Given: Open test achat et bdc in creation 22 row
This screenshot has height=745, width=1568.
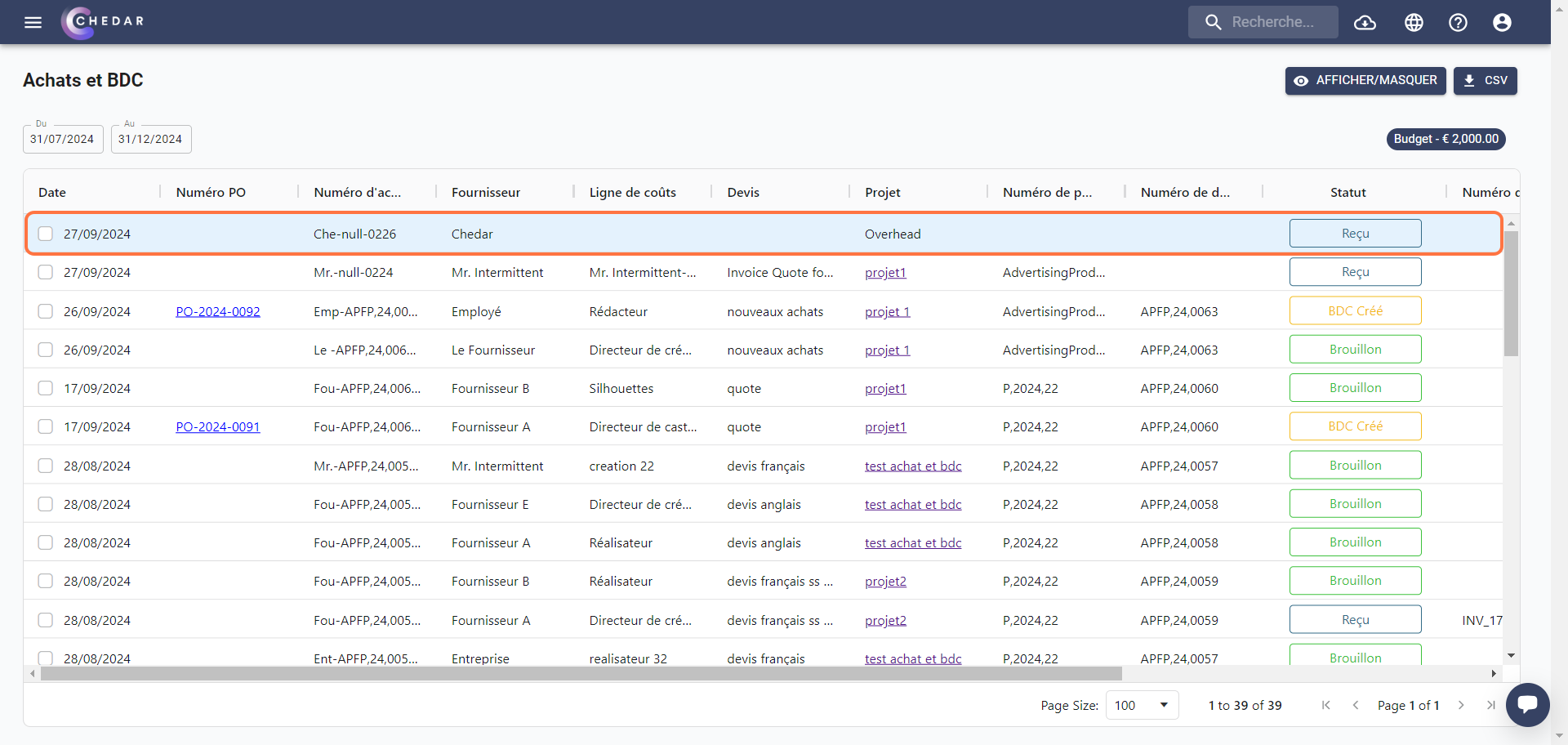Looking at the screenshot, I should pos(913,466).
